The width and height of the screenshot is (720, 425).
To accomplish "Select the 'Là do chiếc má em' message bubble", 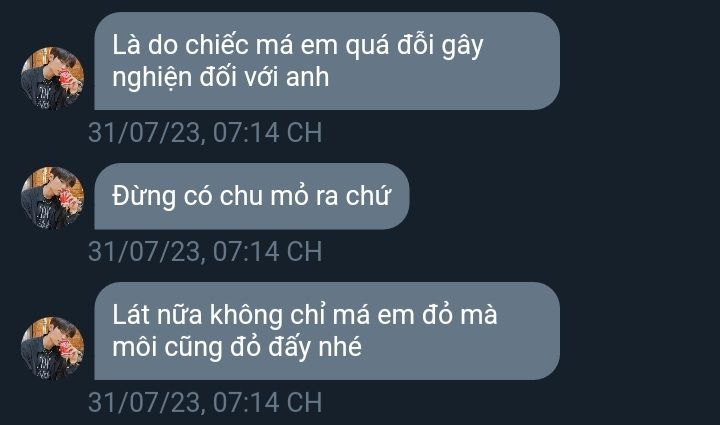I will pyautogui.click(x=327, y=61).
